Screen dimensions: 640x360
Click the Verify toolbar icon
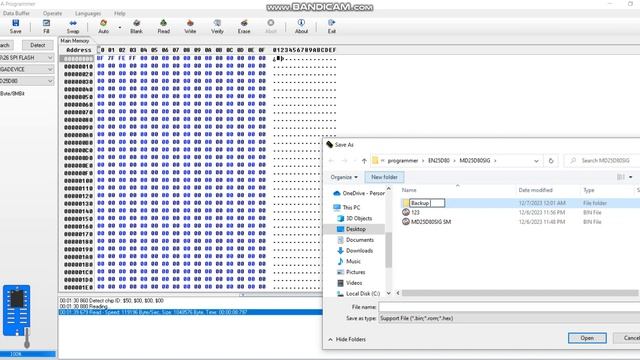pos(217,26)
